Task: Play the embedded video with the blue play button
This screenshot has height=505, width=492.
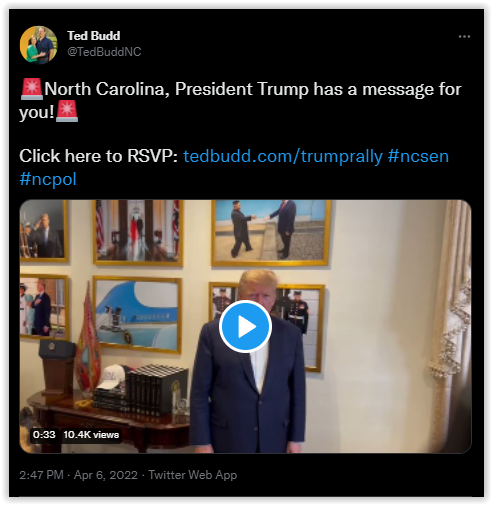Action: coord(245,326)
